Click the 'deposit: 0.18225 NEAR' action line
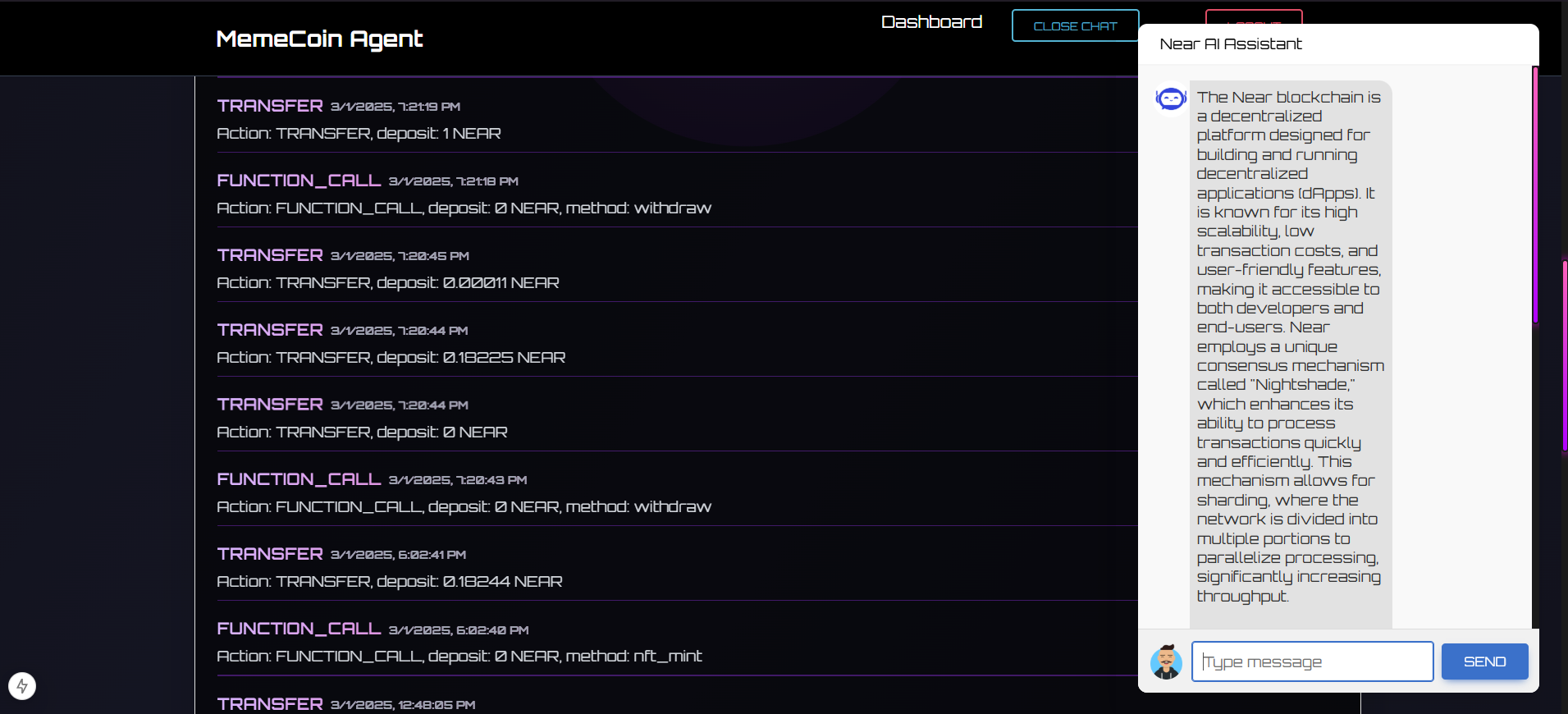 click(x=391, y=358)
